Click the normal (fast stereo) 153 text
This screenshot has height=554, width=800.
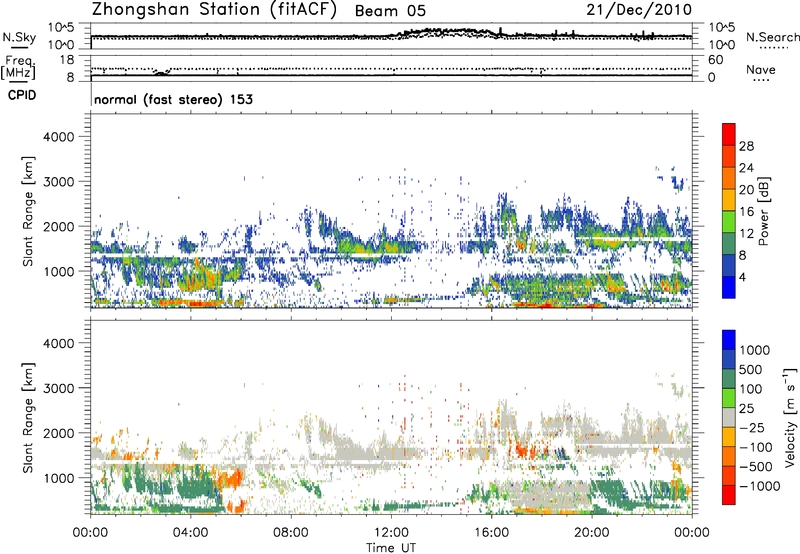click(x=173, y=99)
